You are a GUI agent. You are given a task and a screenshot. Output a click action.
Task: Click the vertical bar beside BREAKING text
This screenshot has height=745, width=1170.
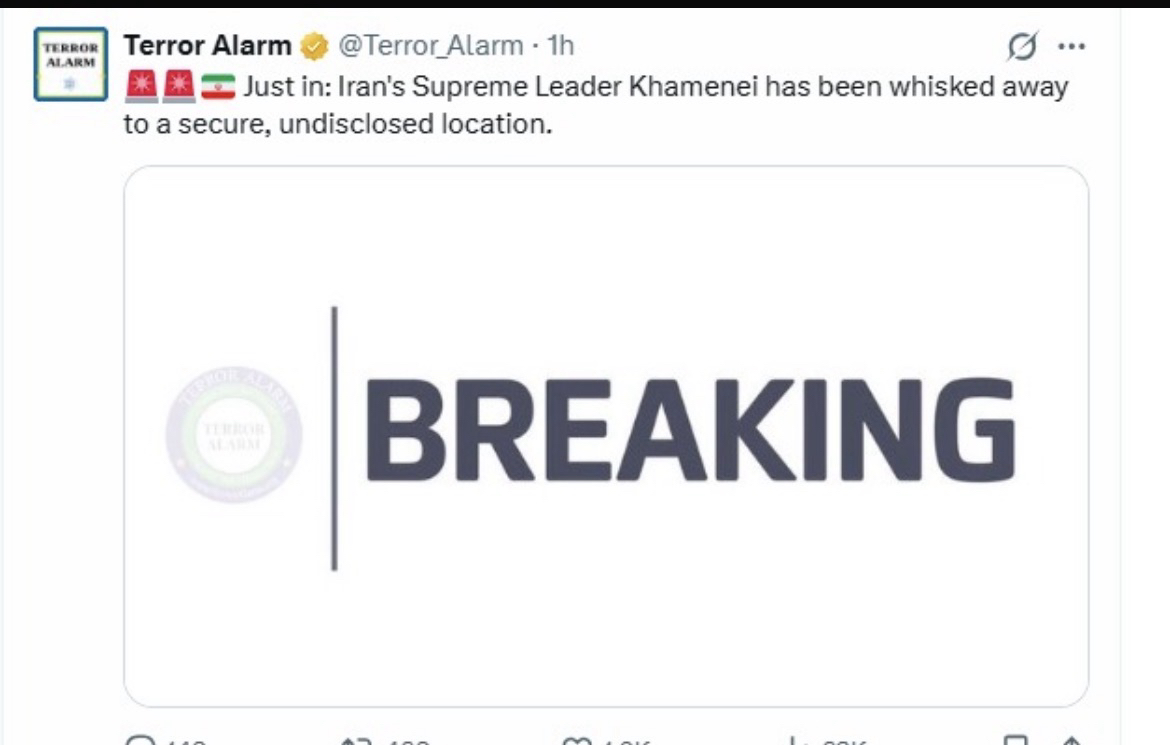pyautogui.click(x=334, y=438)
